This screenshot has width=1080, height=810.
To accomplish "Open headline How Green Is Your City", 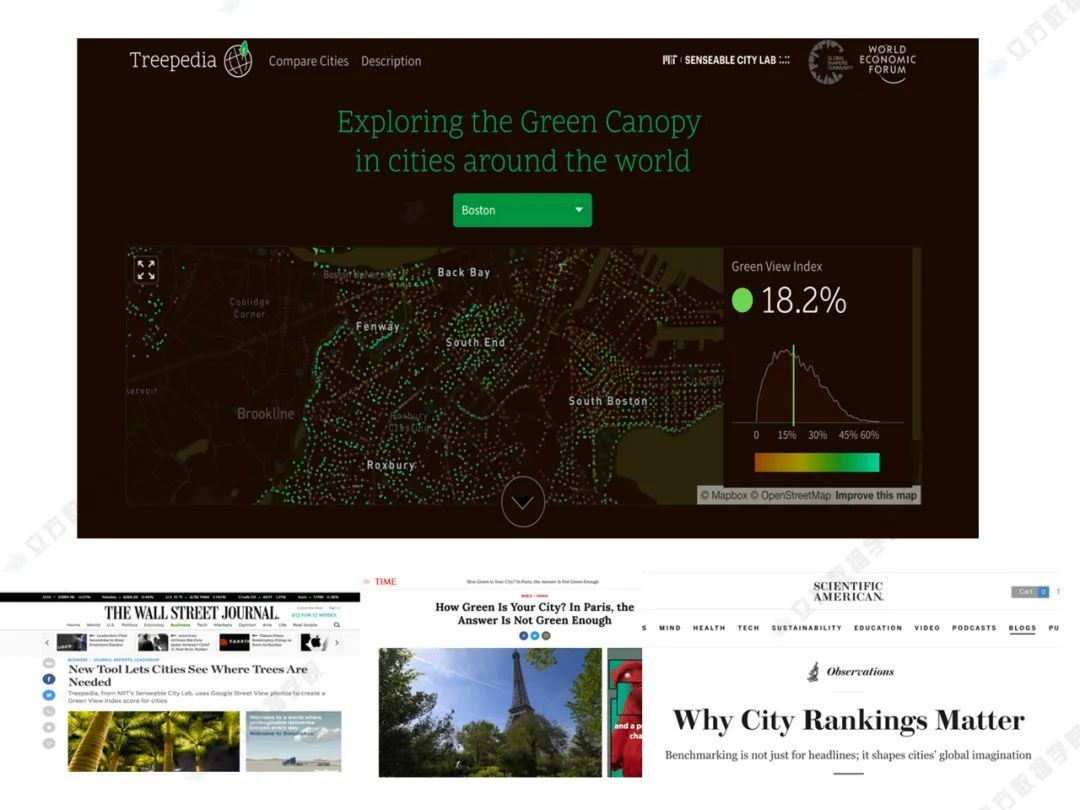I will click(x=534, y=613).
